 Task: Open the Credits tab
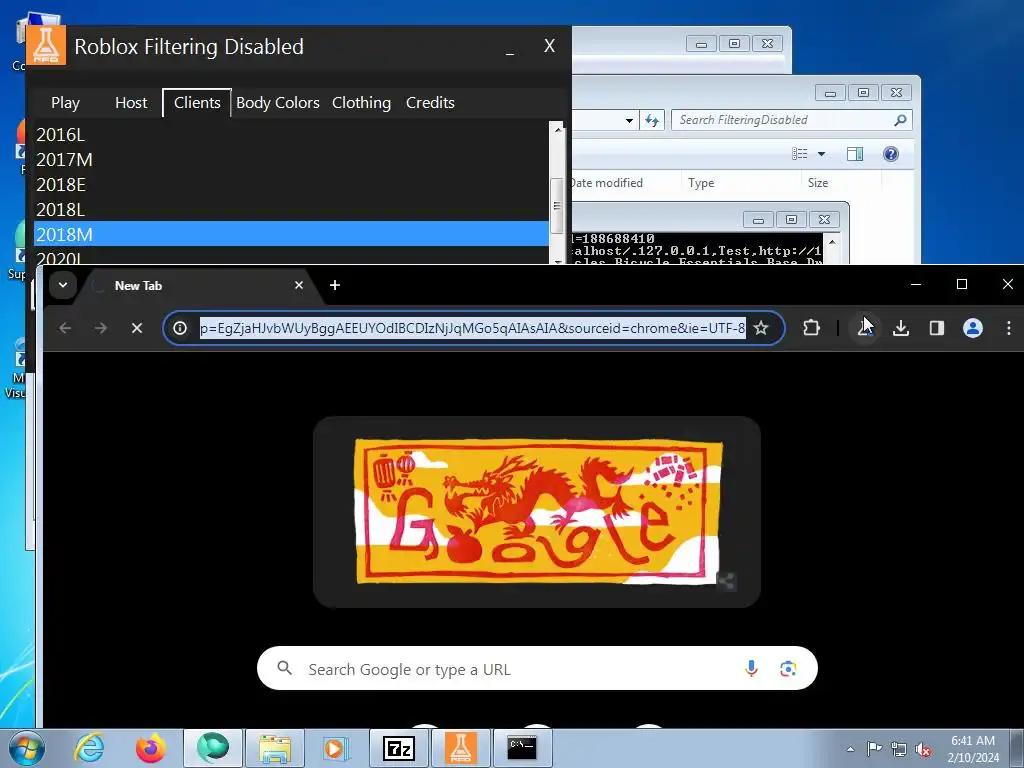click(x=430, y=103)
